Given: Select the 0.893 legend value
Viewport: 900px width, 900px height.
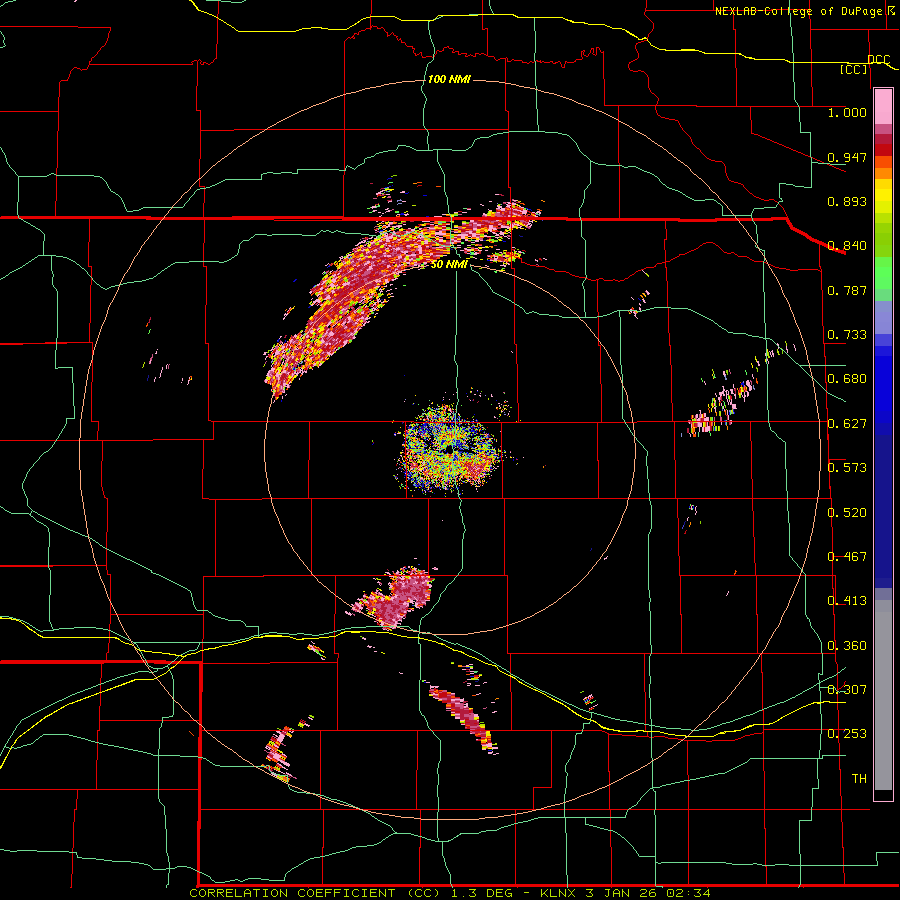Looking at the screenshot, I should 847,201.
